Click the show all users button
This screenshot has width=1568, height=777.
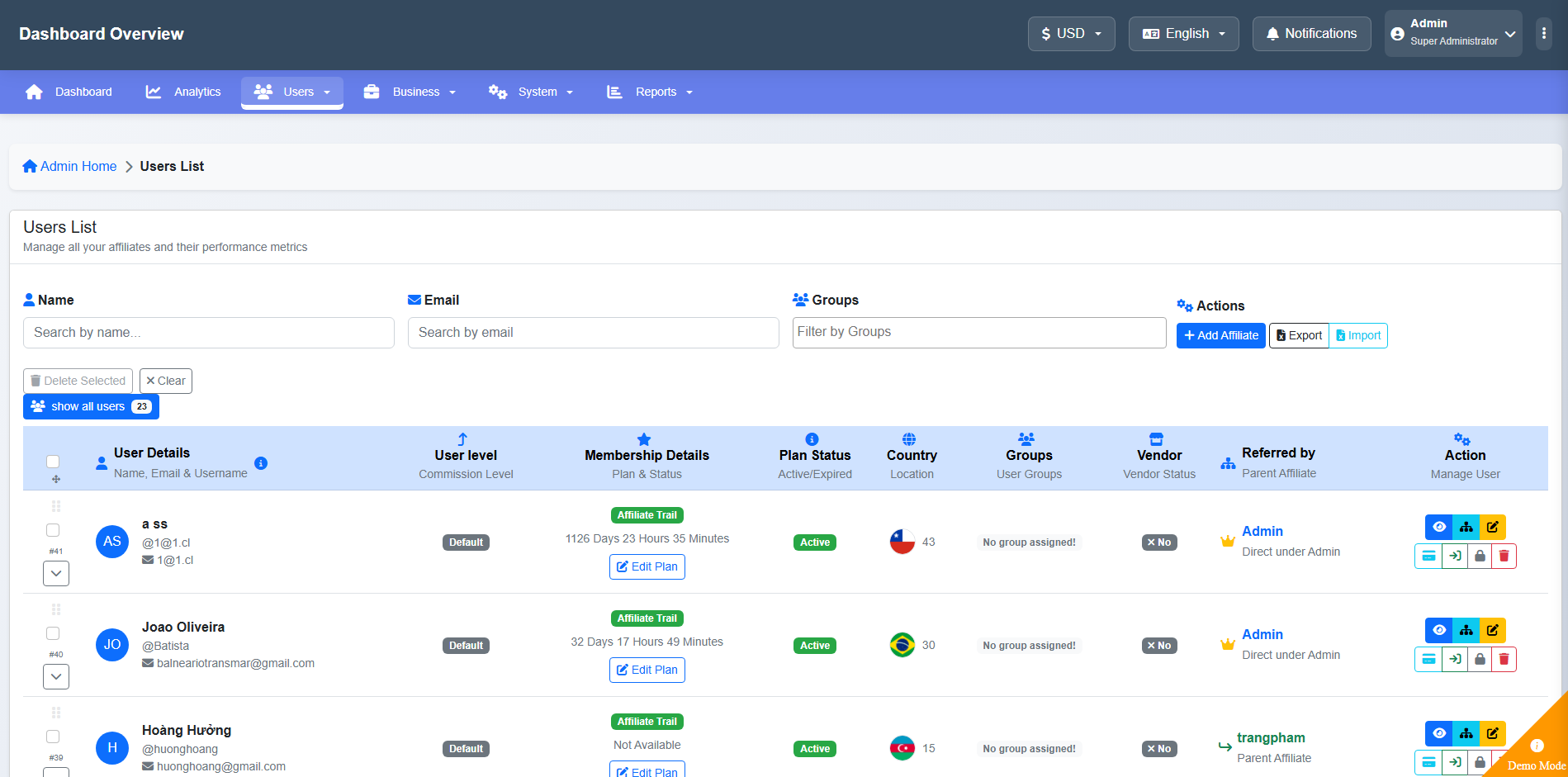91,406
